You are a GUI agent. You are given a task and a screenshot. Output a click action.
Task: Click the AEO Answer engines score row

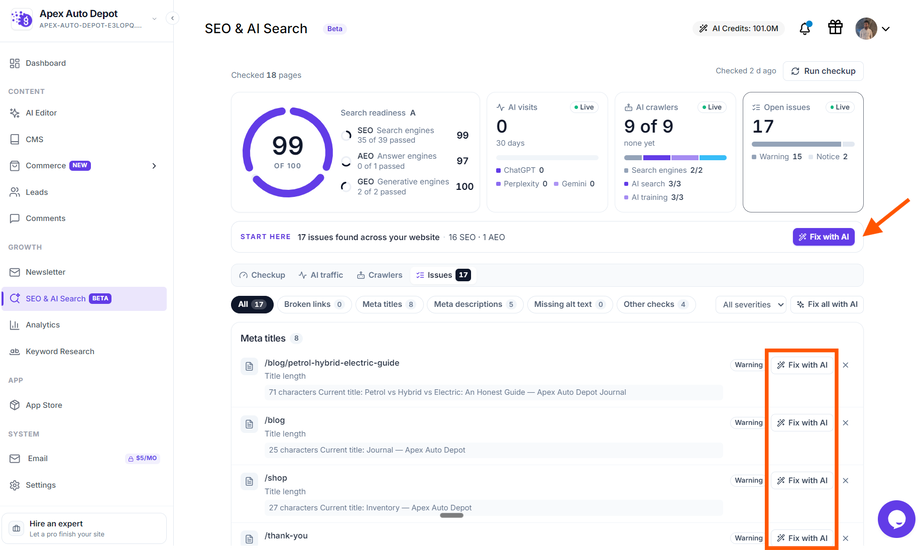(x=406, y=161)
